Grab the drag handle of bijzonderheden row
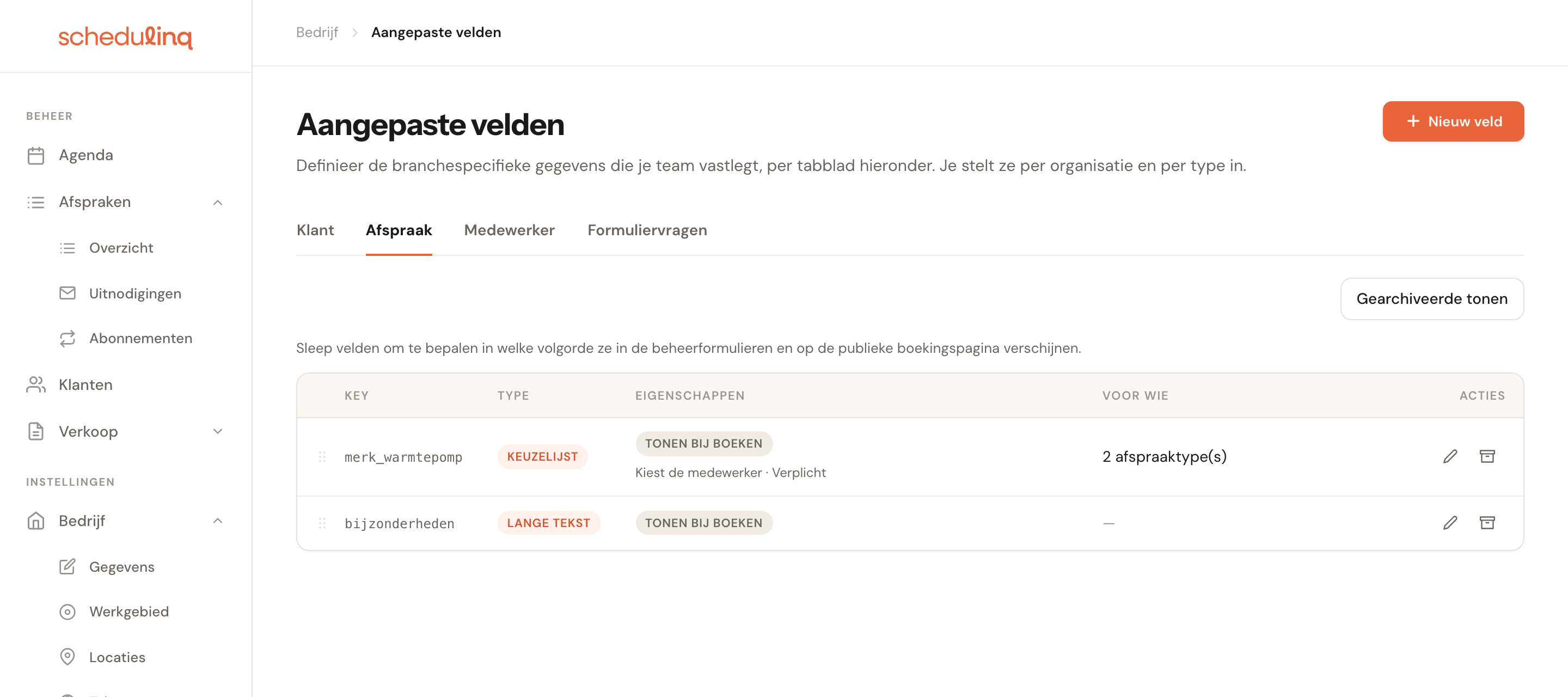Screen dimensions: 1568x697 [x=322, y=523]
